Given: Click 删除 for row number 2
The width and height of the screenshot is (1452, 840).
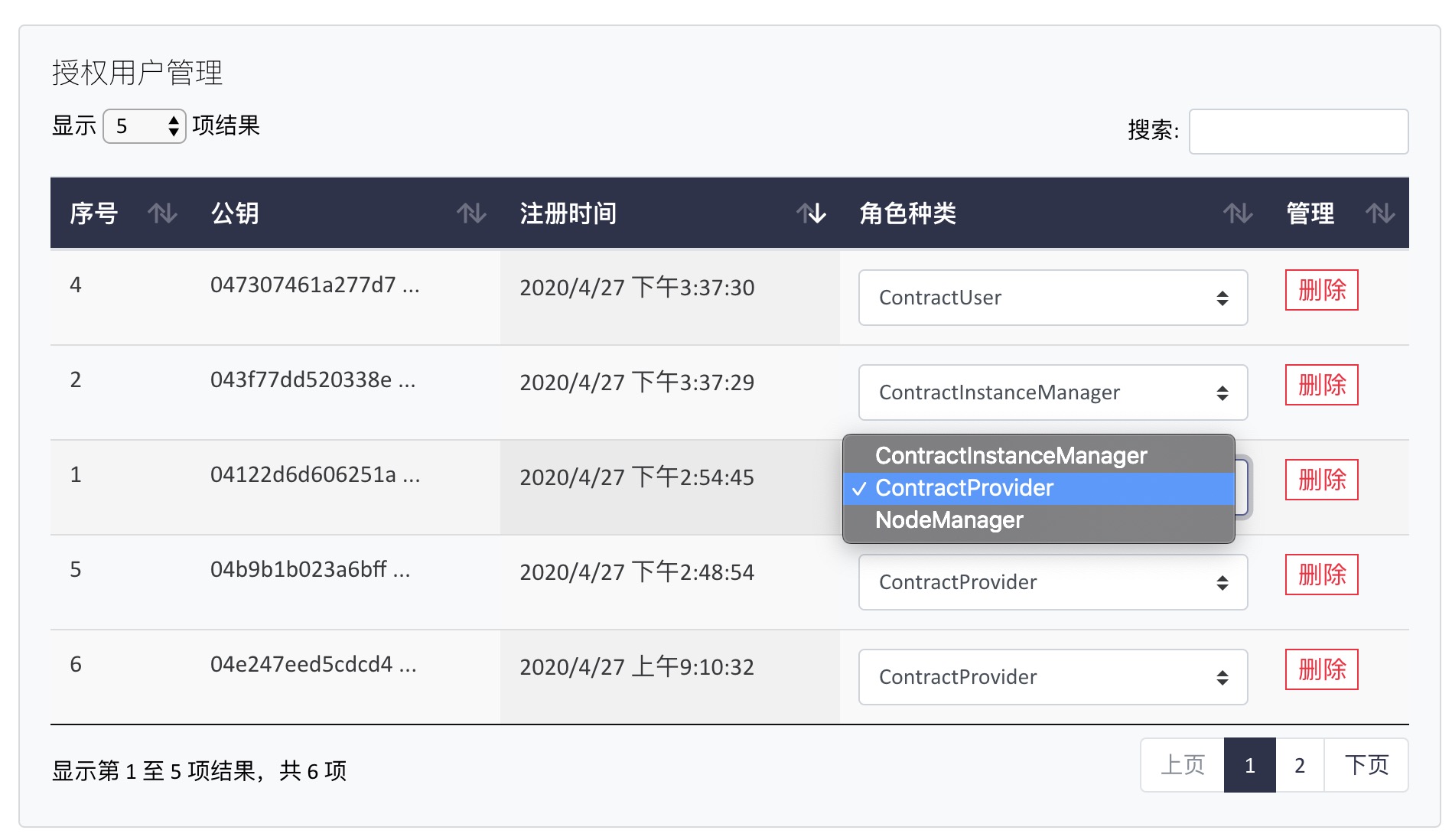Looking at the screenshot, I should pyautogui.click(x=1321, y=385).
